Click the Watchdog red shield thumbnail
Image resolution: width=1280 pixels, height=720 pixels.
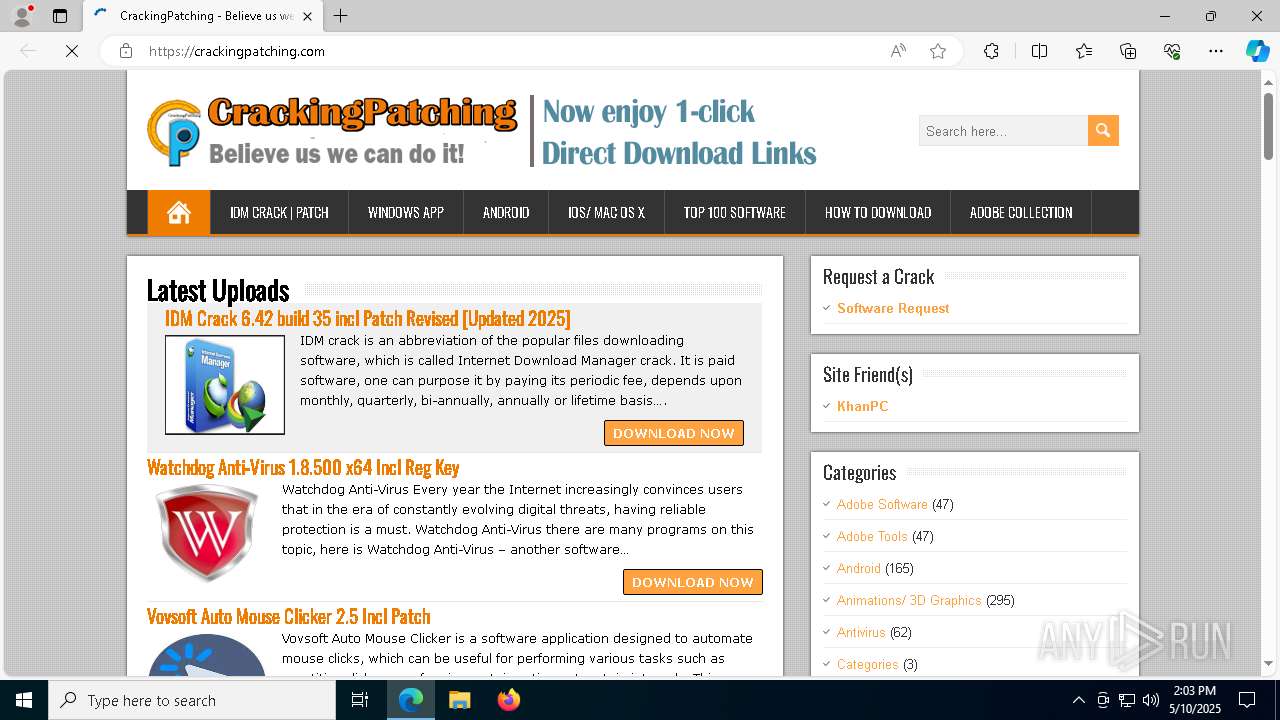207,532
